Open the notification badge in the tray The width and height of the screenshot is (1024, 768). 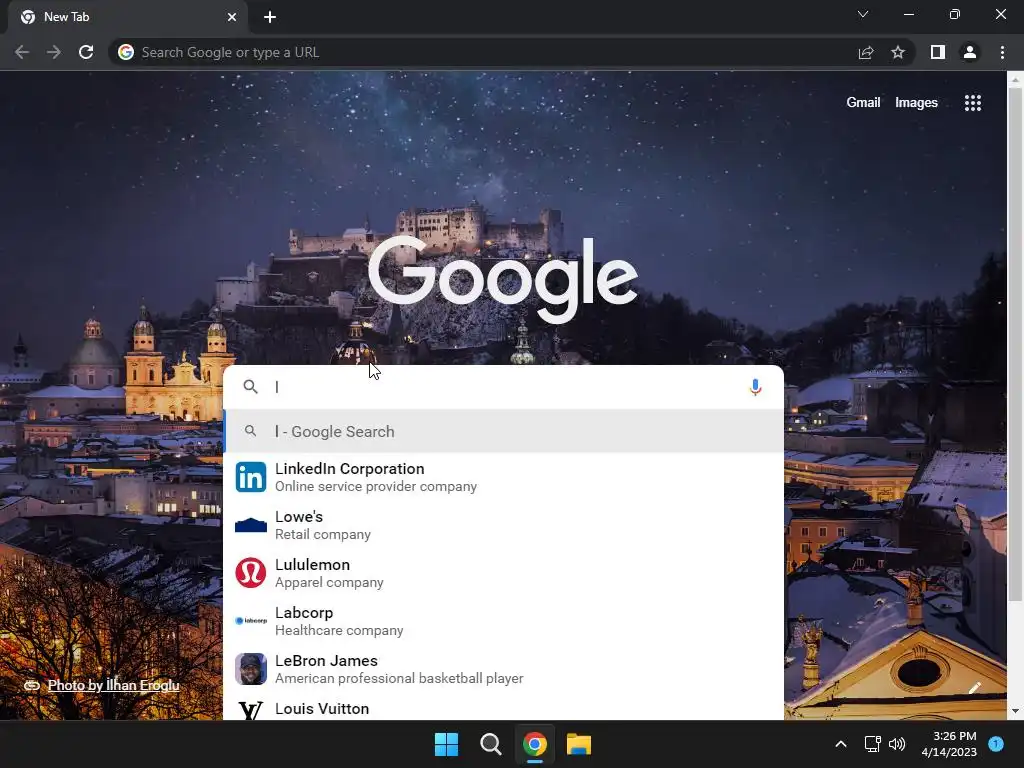996,744
